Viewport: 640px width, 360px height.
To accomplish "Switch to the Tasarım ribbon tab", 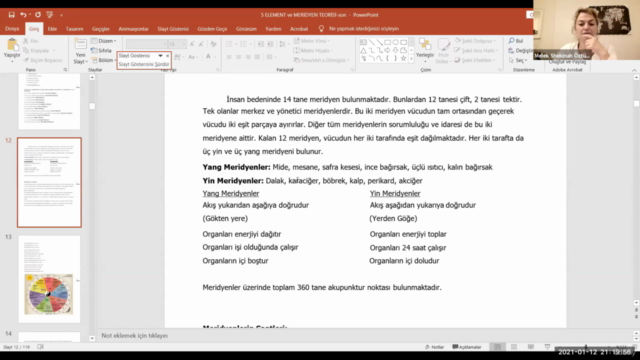I will [x=75, y=29].
